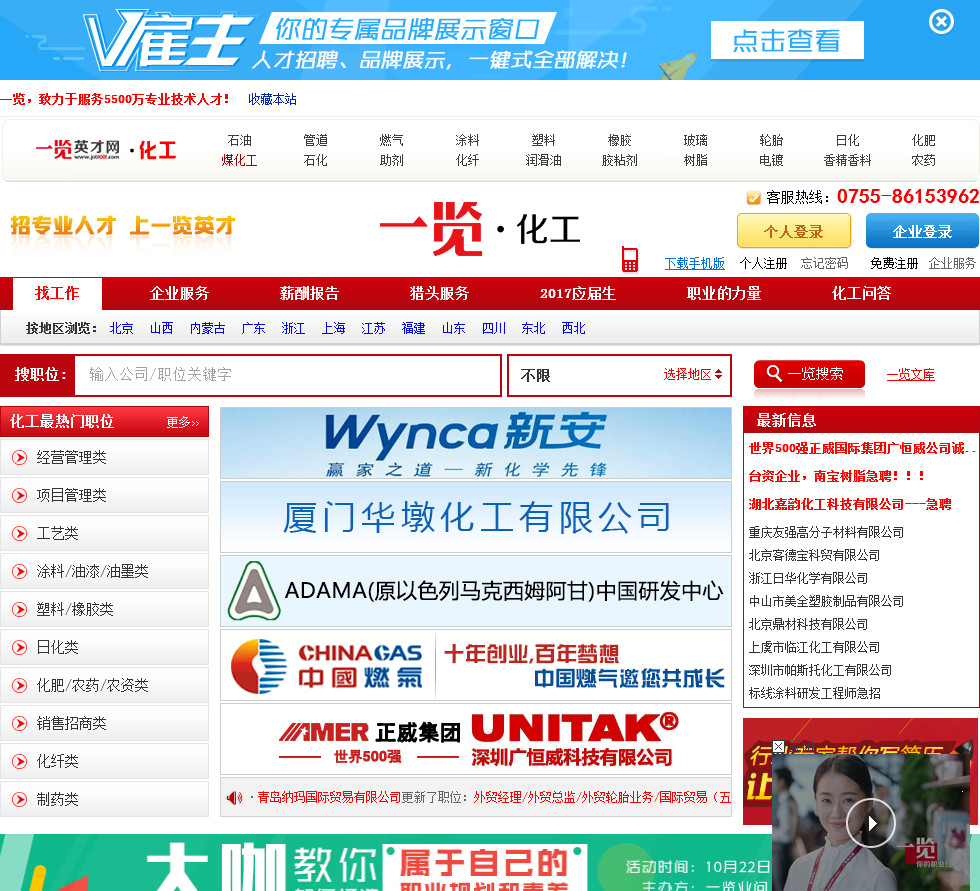Open the 润滑油 category

click(x=543, y=161)
